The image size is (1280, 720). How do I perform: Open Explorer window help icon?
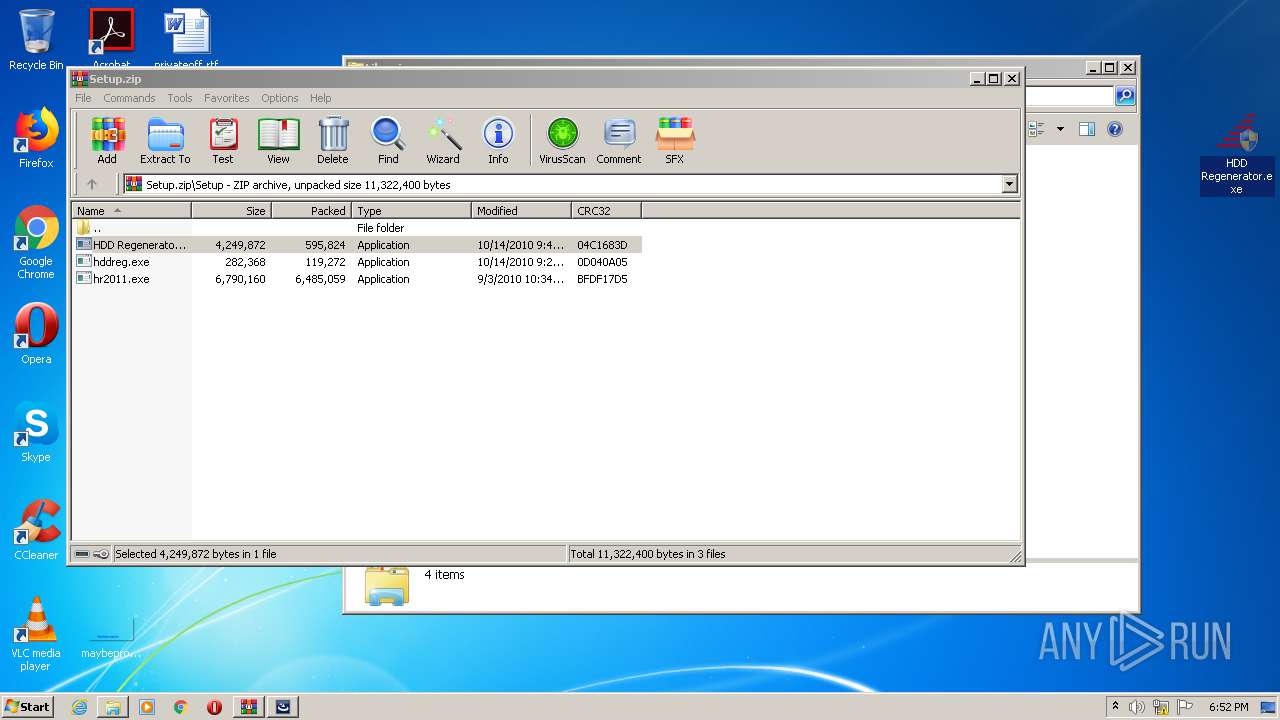click(1115, 129)
